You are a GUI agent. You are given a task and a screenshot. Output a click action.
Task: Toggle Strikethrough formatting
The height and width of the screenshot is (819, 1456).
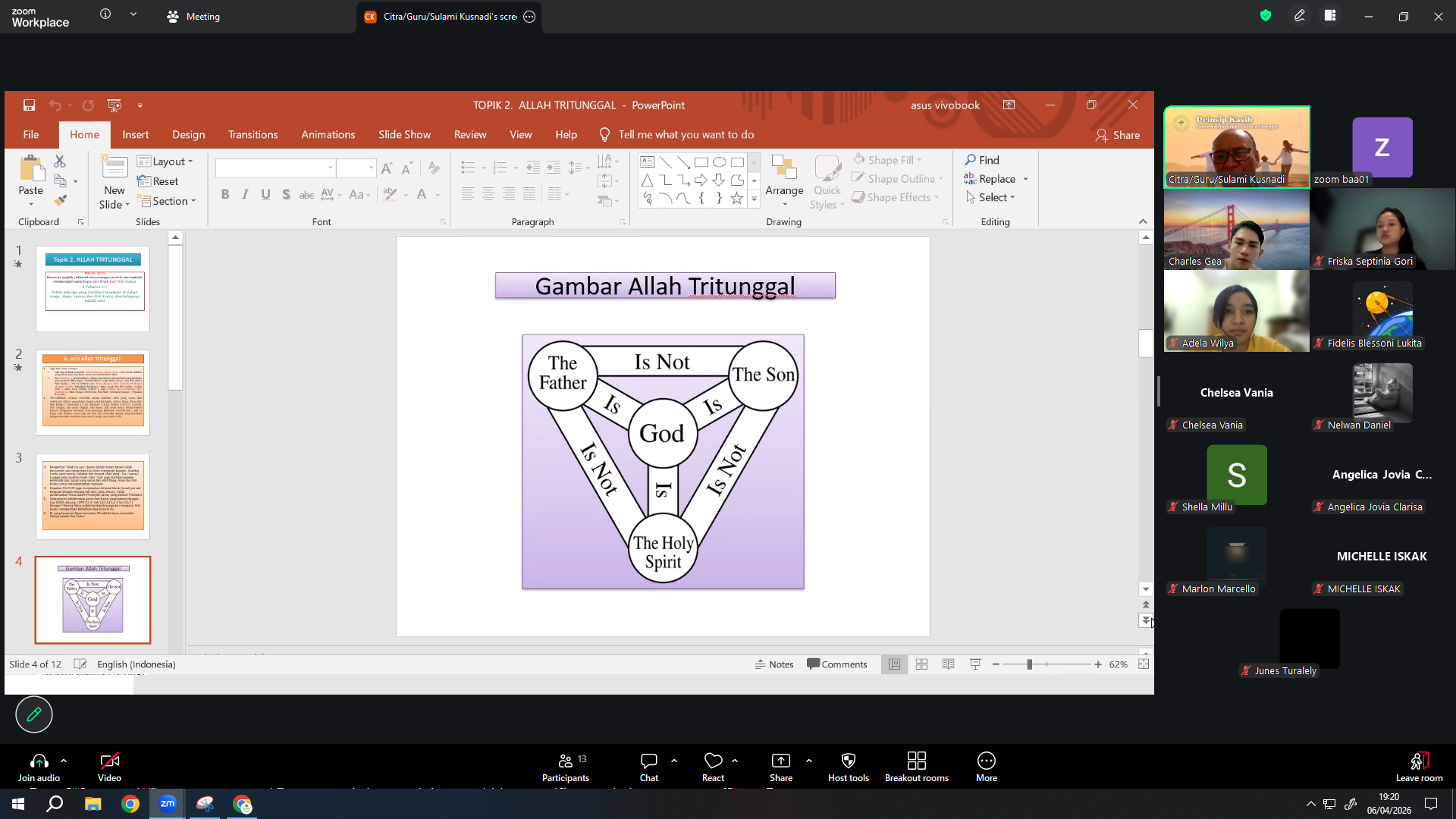tap(306, 194)
